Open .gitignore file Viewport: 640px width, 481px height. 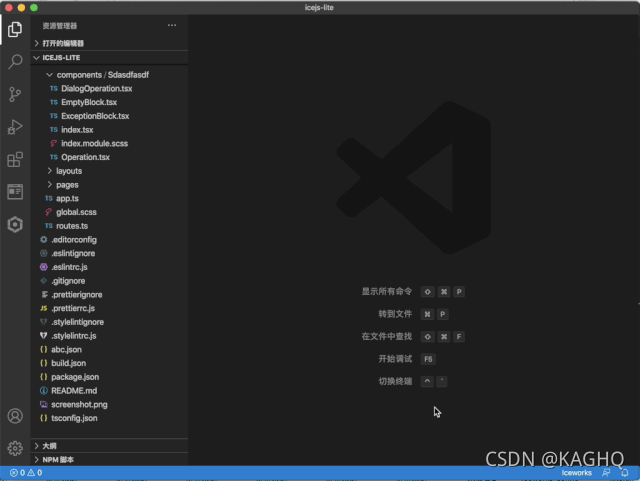click(x=109, y=281)
